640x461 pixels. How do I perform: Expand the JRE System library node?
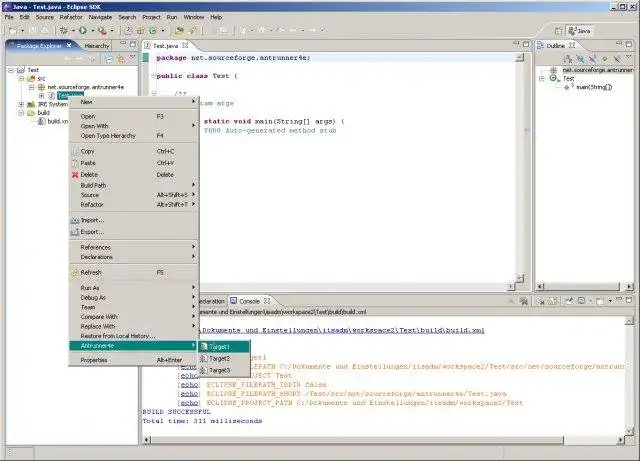click(21, 104)
